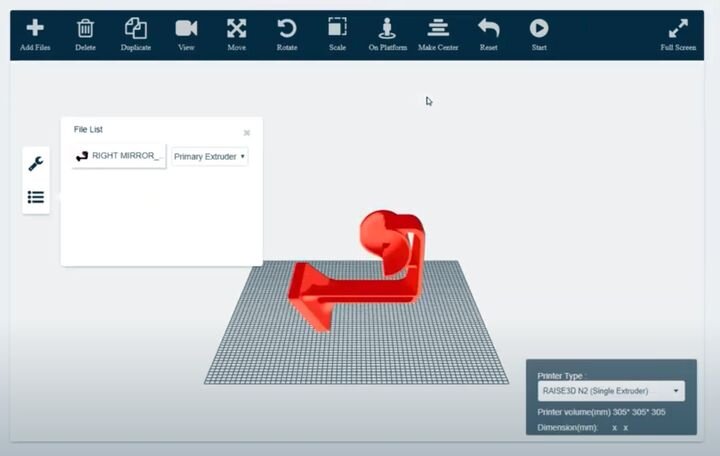The image size is (720, 456).
Task: Select the RIGHT MIRROR file entry
Action: [119, 156]
